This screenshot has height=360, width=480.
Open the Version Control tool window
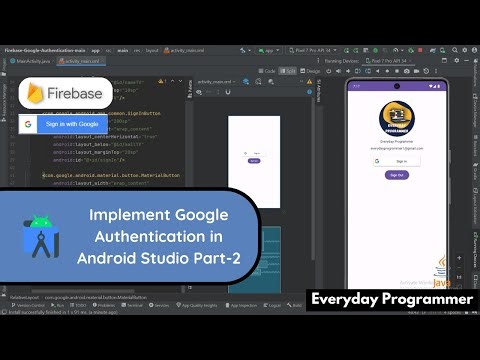click(x=28, y=305)
